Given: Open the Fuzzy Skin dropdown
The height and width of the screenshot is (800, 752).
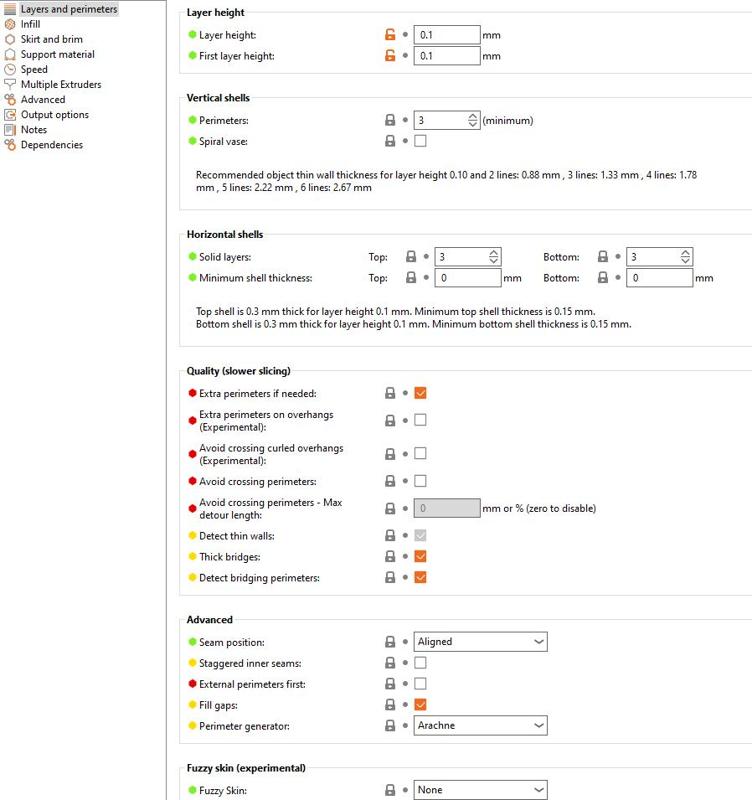Looking at the screenshot, I should 481,790.
